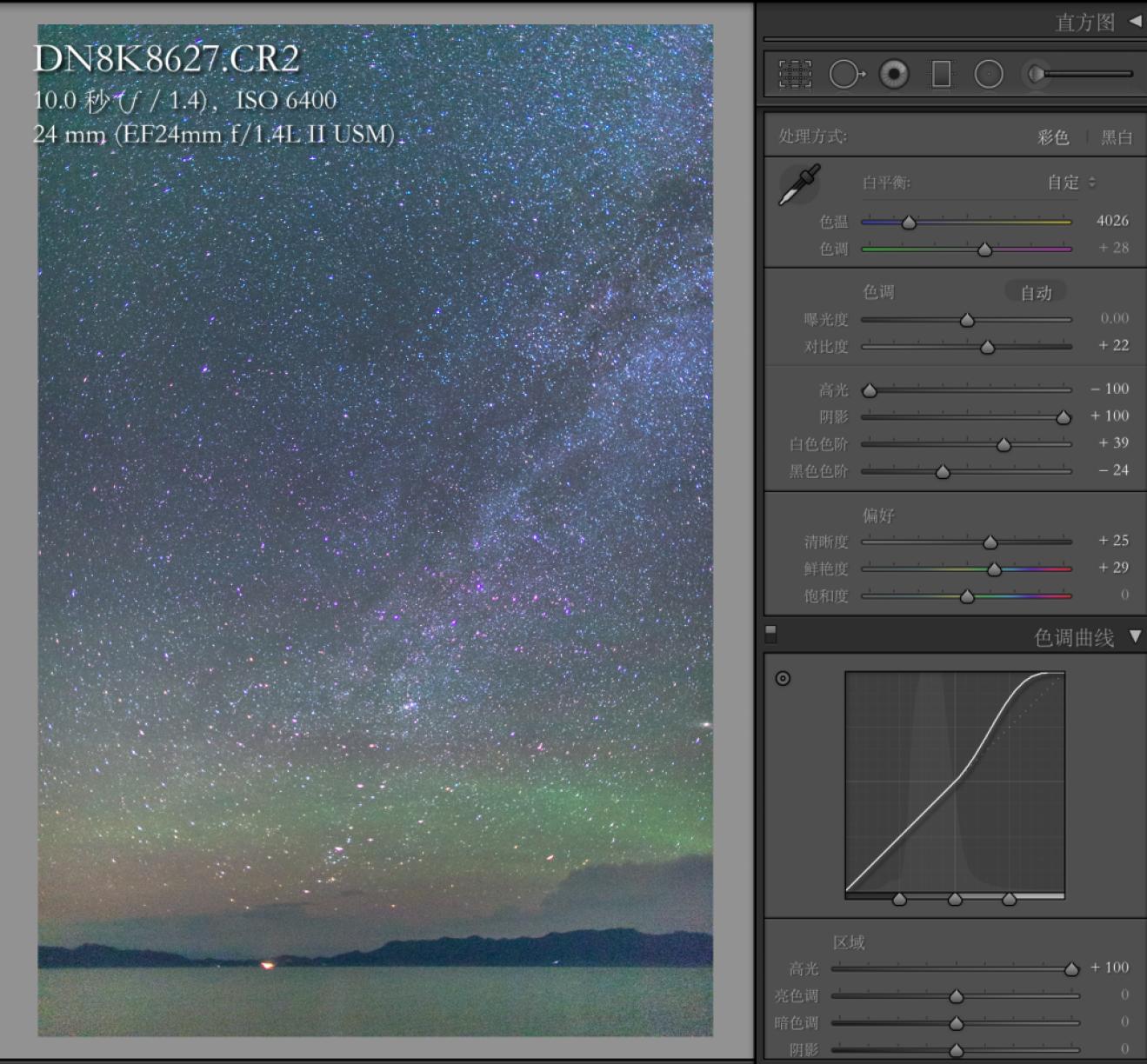Click the 黑色色阶 value − 24
1147x1064 pixels.
click(1113, 469)
